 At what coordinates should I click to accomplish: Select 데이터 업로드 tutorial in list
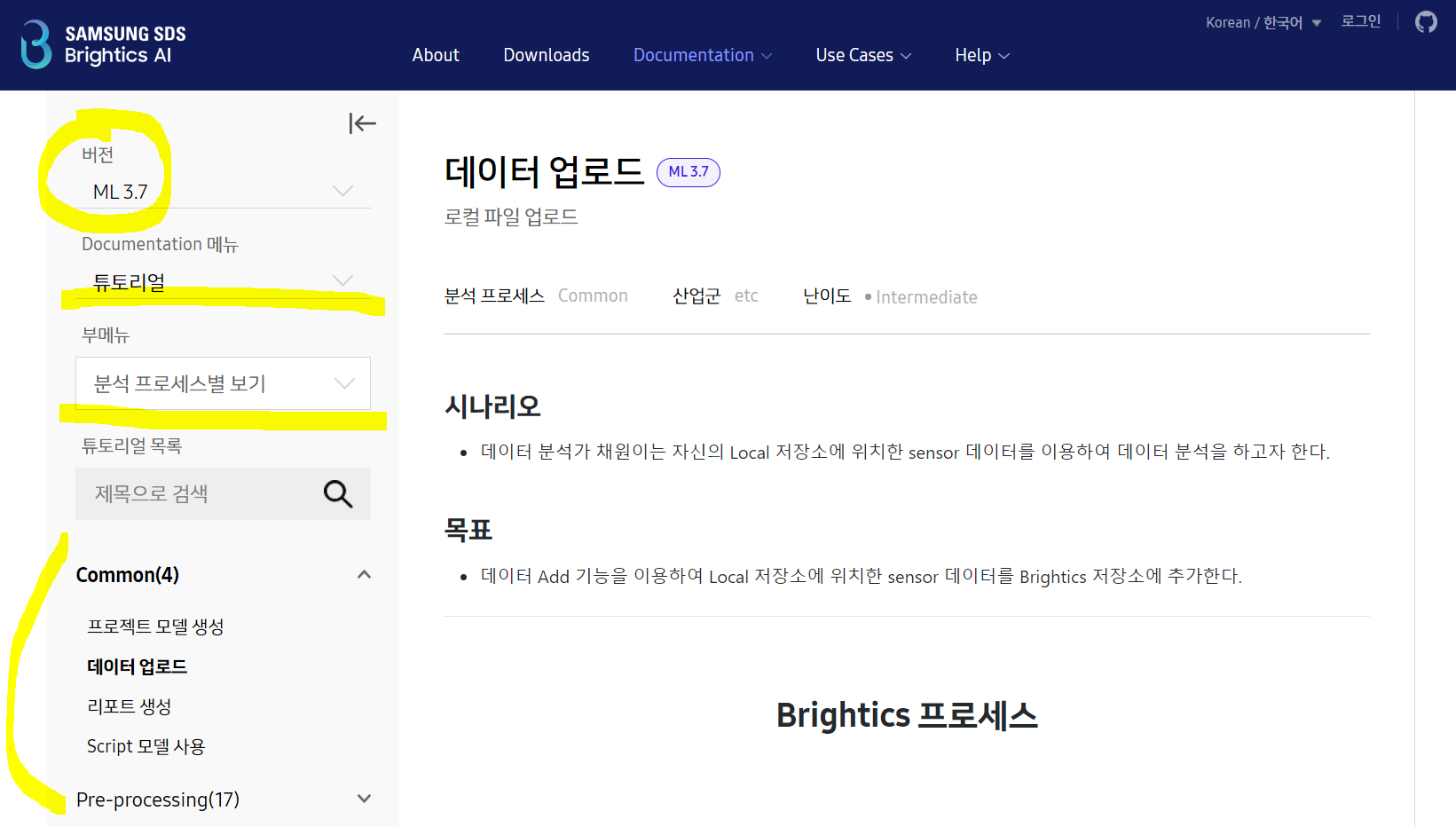click(137, 666)
